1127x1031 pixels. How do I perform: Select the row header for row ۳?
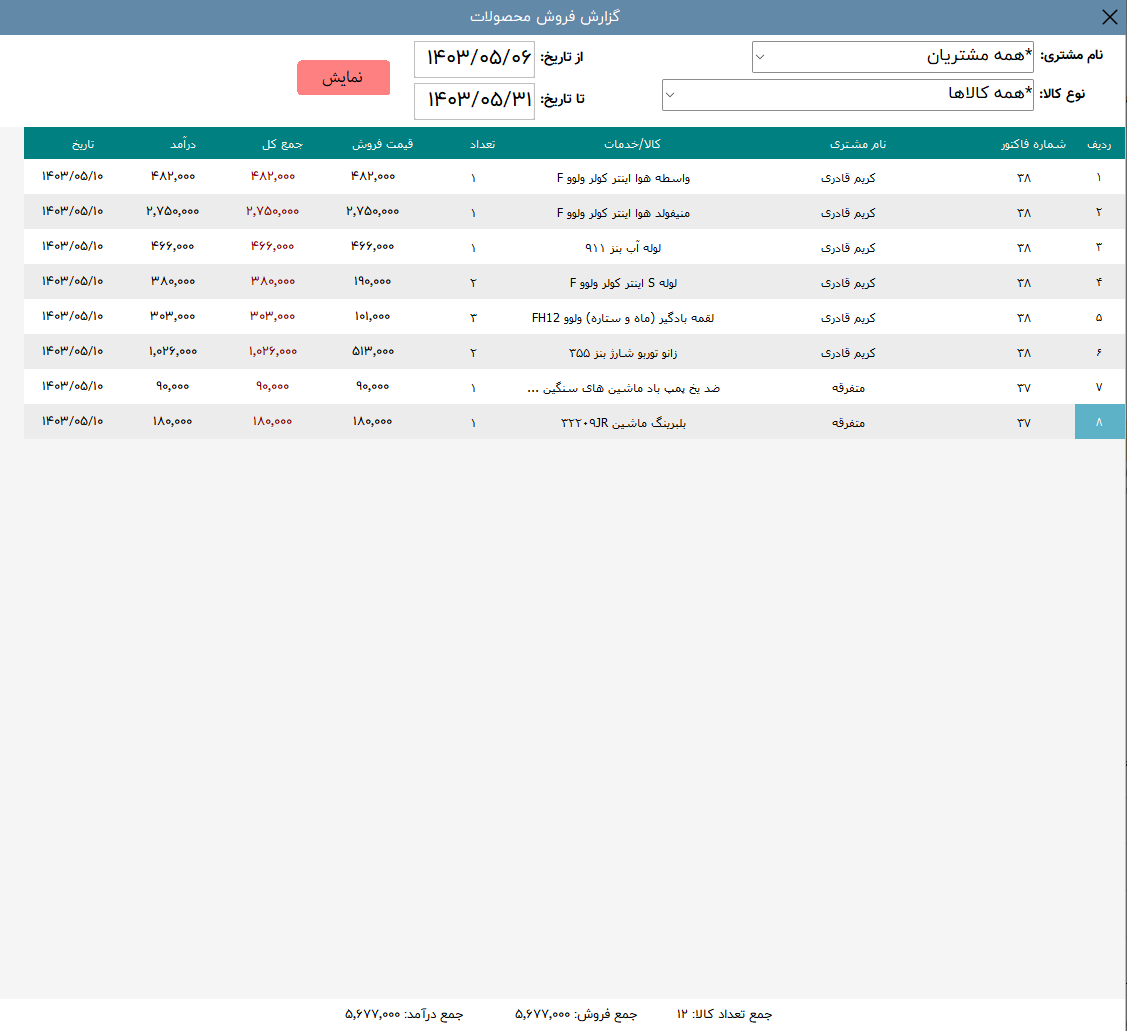point(1099,247)
